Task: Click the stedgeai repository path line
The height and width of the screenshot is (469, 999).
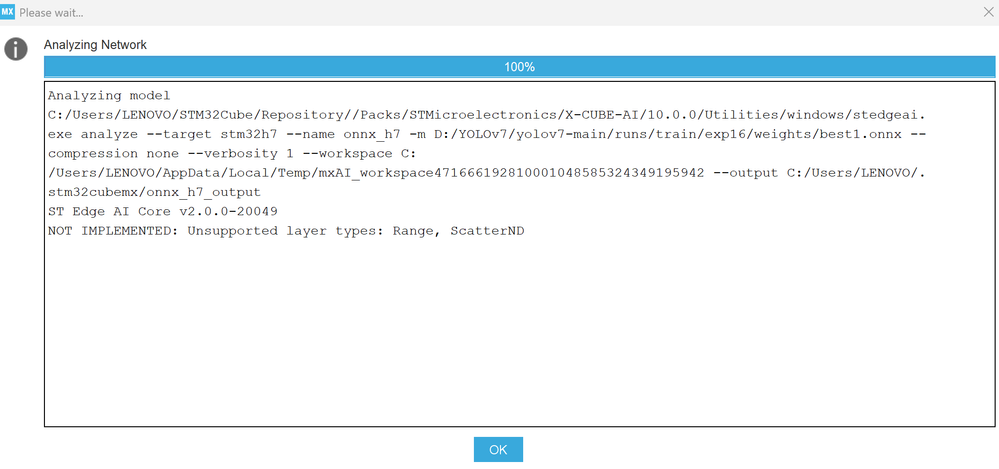Action: pyautogui.click(x=487, y=115)
